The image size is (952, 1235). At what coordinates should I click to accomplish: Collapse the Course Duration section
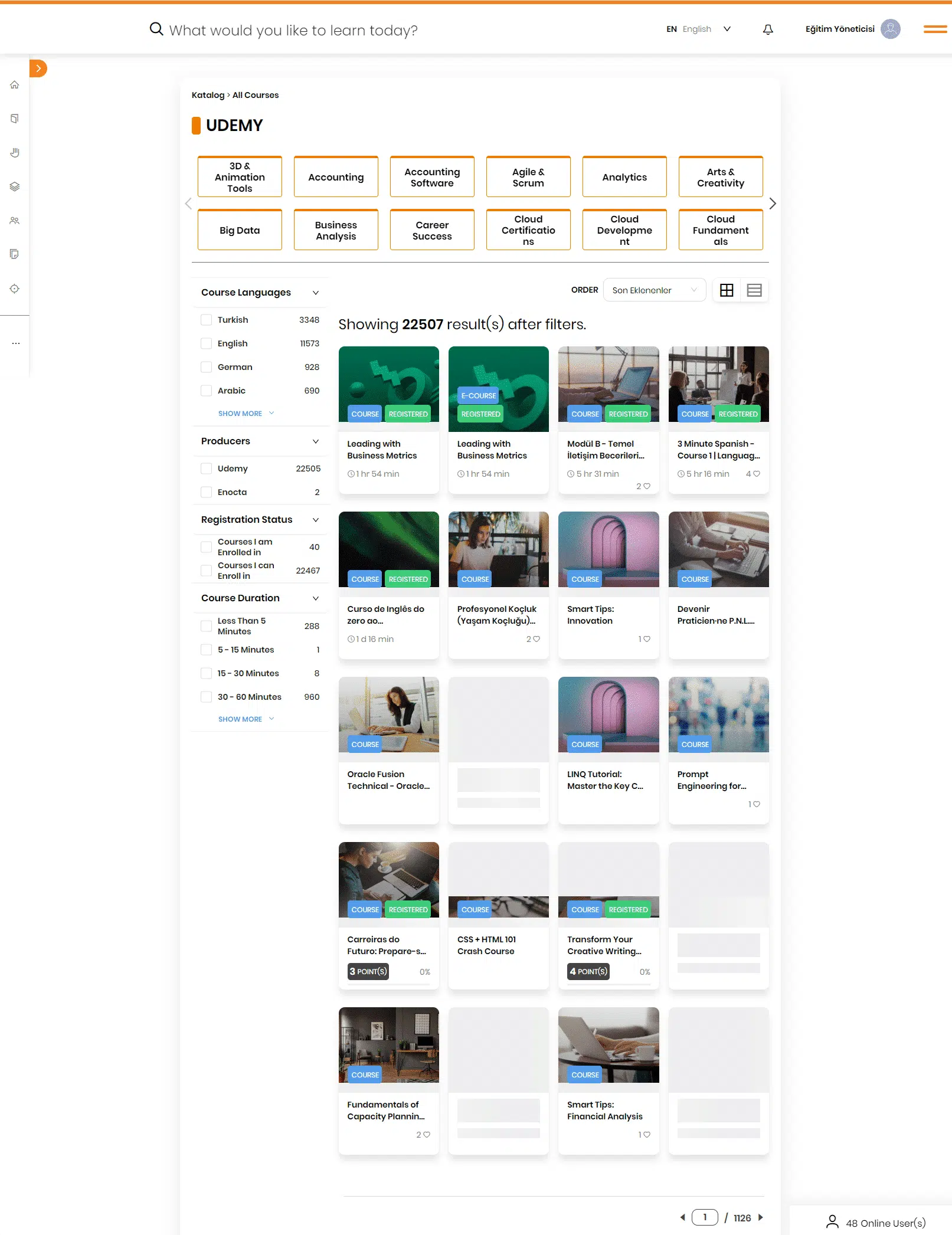point(316,598)
